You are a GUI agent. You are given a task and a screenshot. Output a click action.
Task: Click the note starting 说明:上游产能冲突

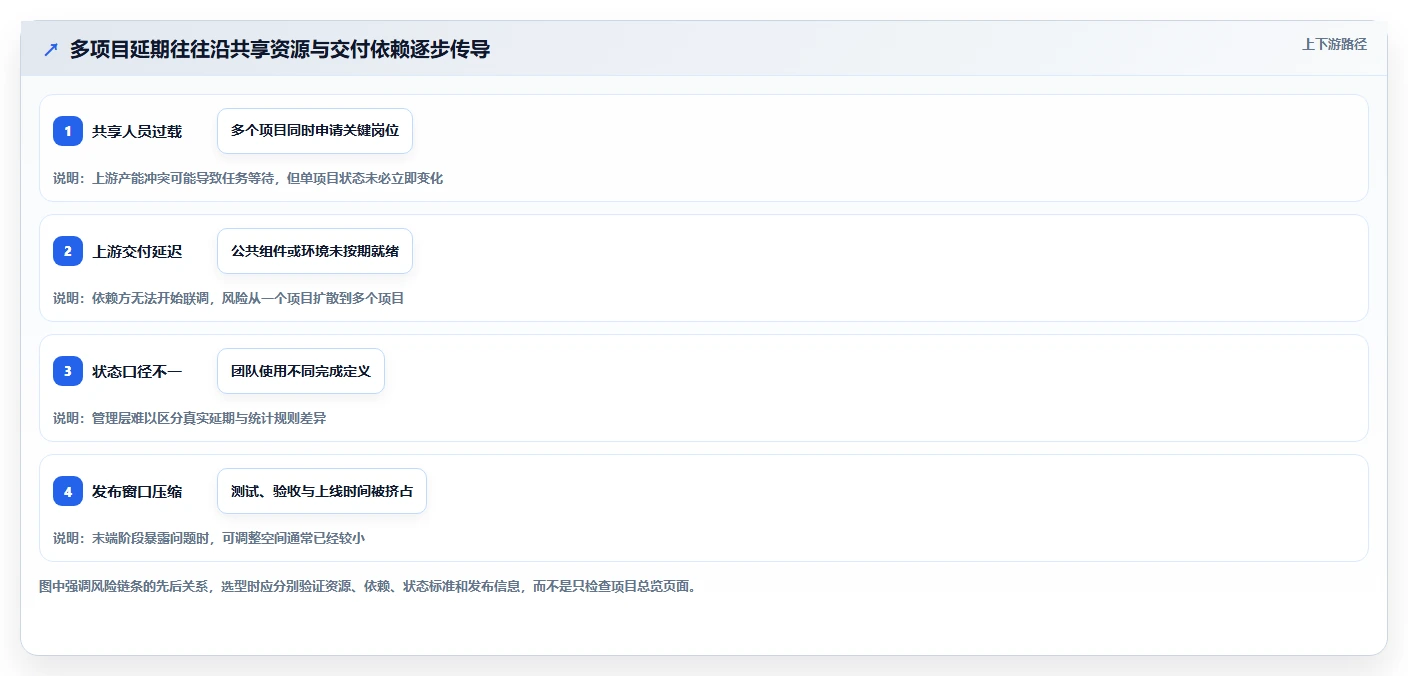click(x=248, y=178)
